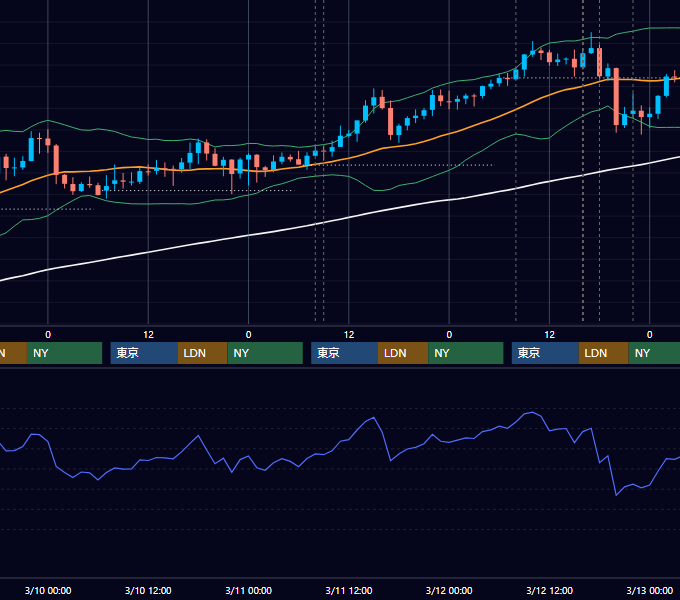Click the tall red candlestick before 3/13 00:00

coord(616,97)
